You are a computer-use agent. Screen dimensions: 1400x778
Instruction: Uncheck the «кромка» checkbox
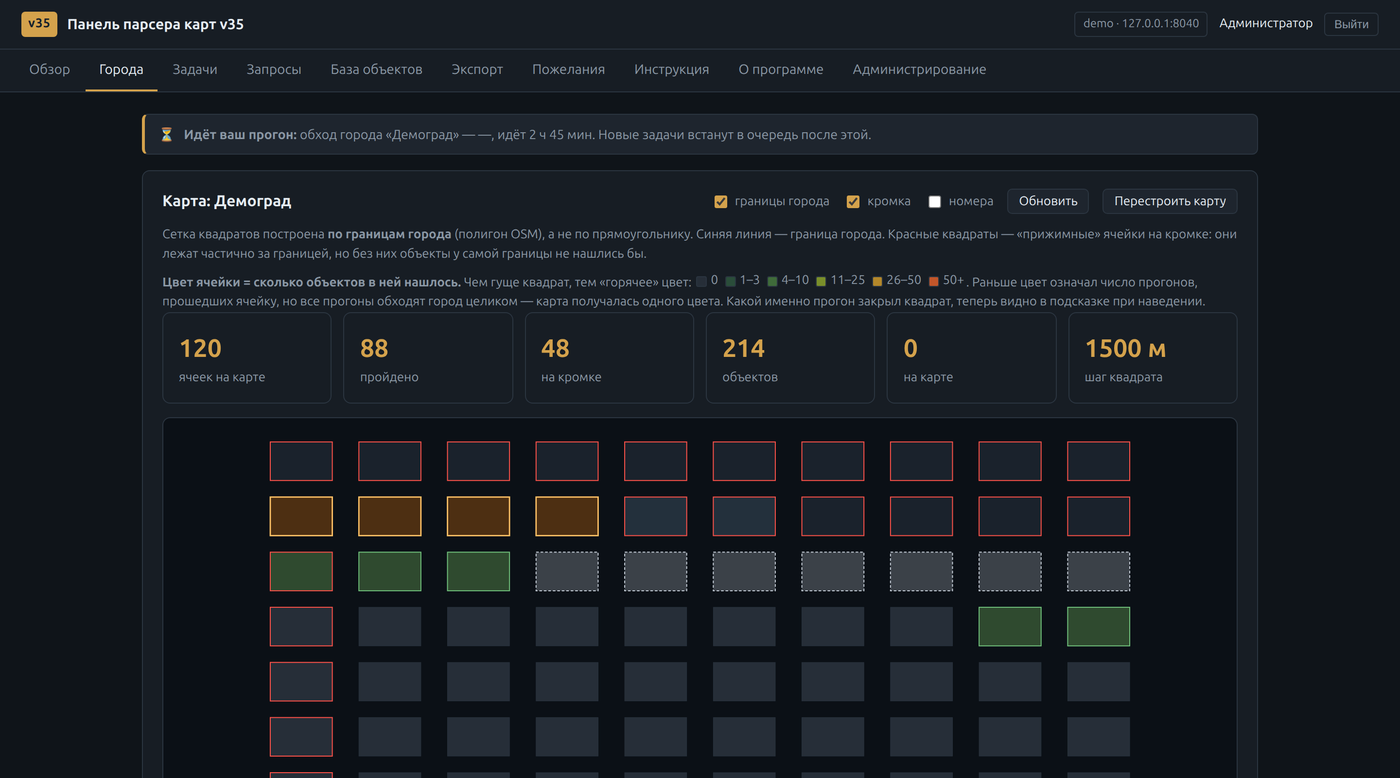tap(853, 201)
